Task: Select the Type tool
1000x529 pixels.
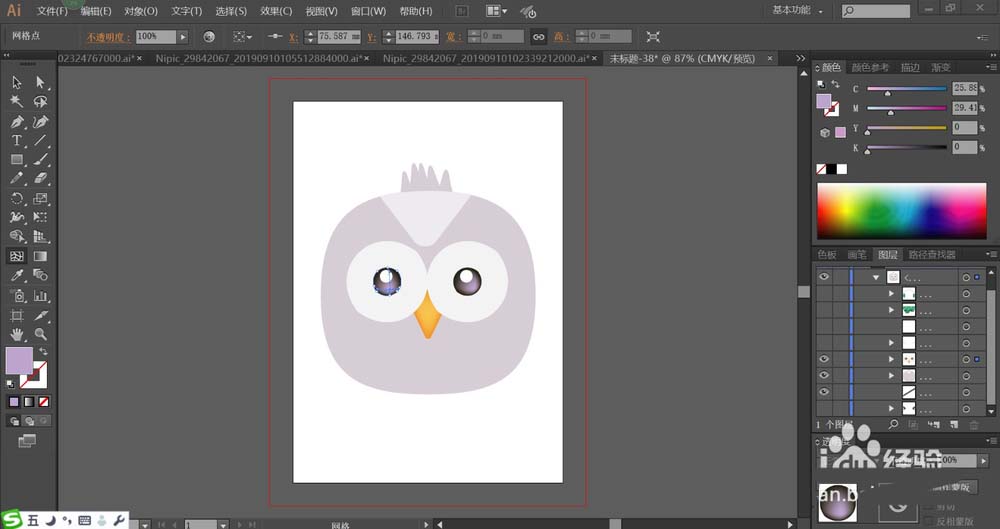Action: pos(17,141)
